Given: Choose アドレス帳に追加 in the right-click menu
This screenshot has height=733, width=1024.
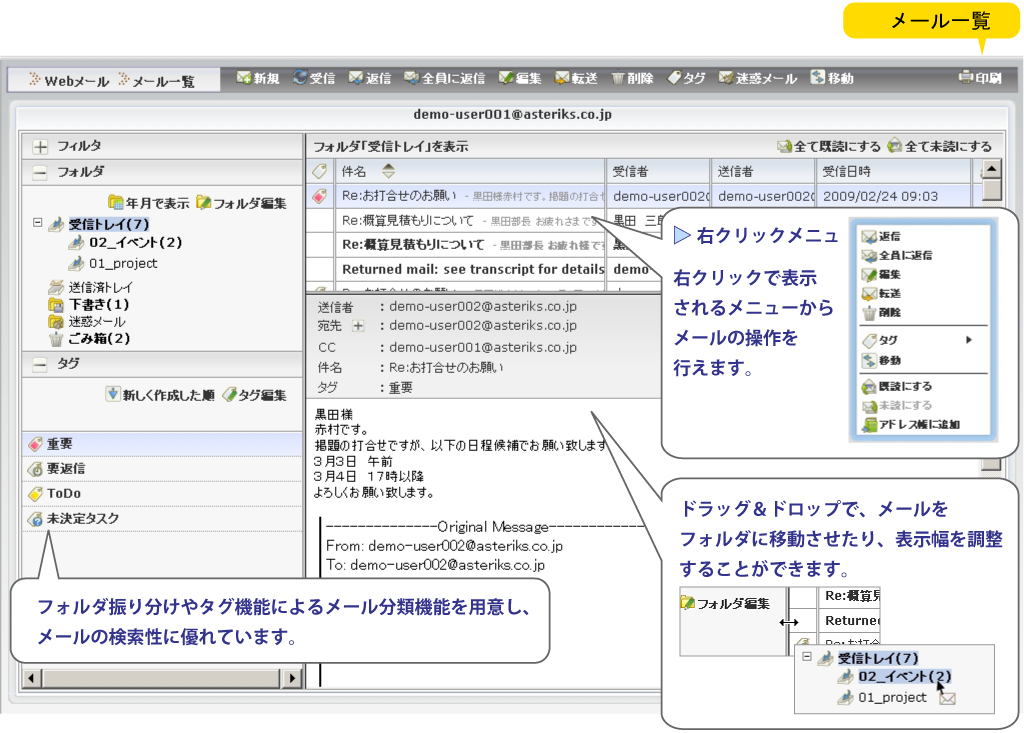Looking at the screenshot, I should [x=910, y=424].
